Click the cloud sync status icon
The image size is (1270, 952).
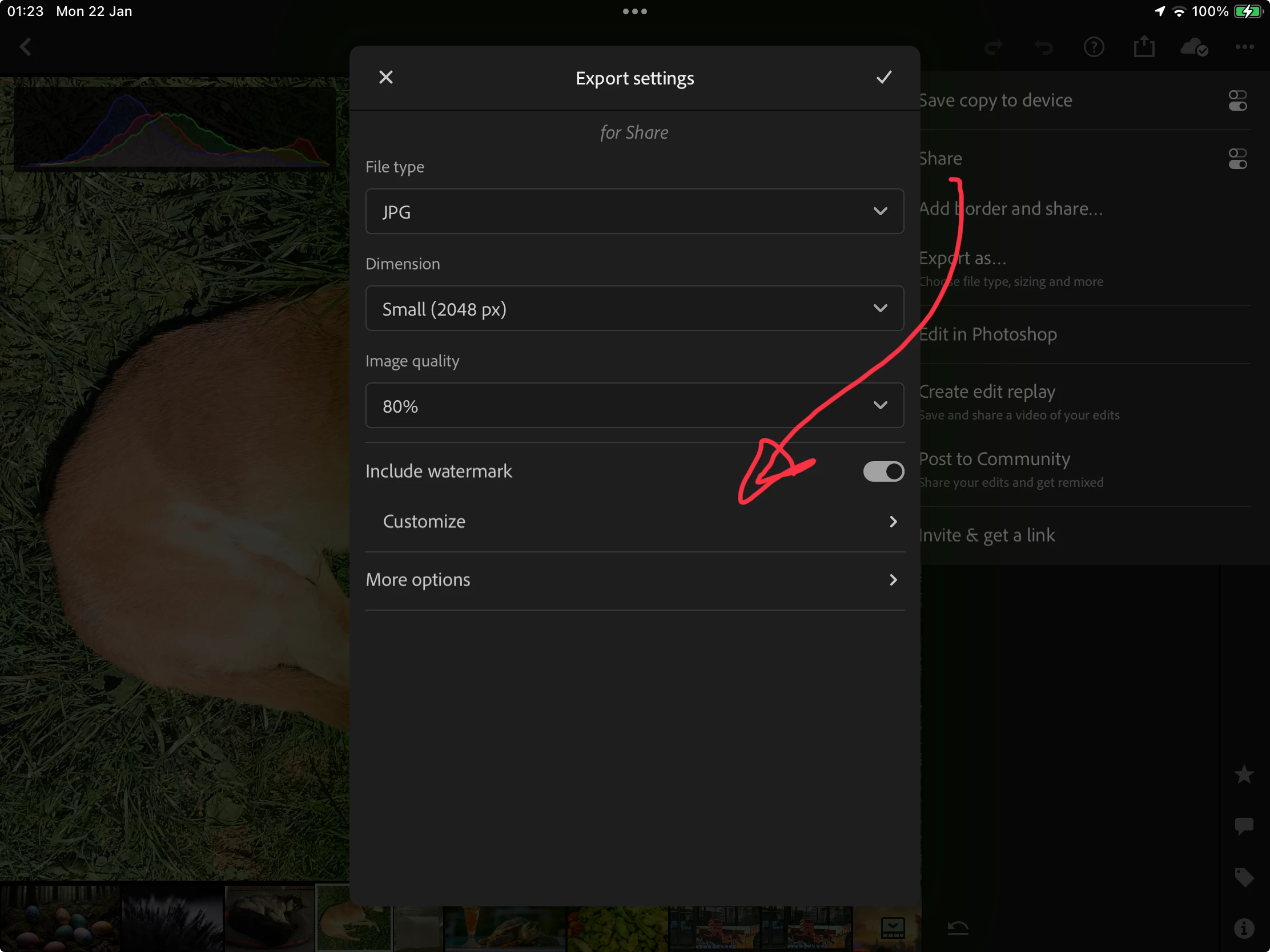(1193, 47)
